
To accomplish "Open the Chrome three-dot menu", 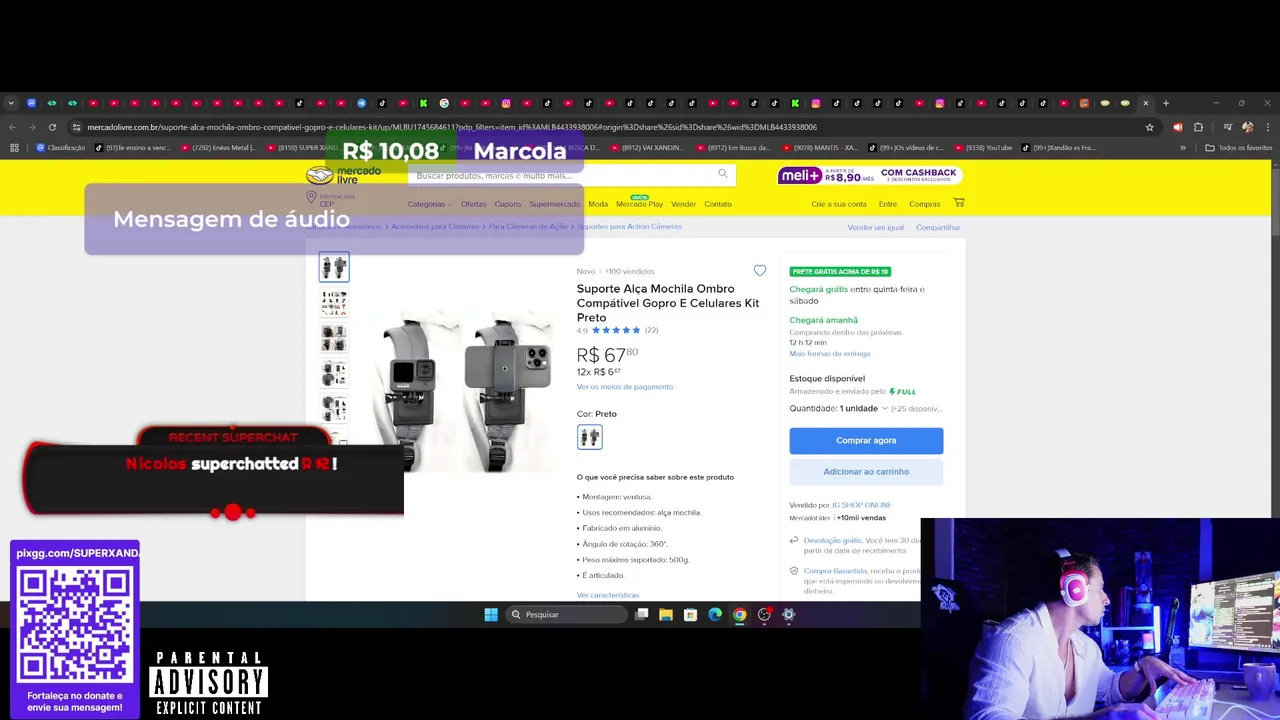I will tap(1267, 127).
